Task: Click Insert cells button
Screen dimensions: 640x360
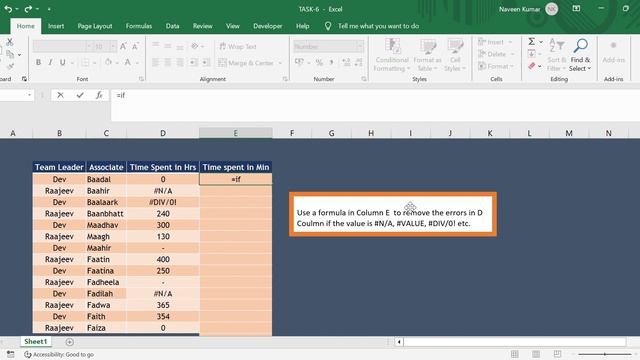Action: click(x=496, y=42)
